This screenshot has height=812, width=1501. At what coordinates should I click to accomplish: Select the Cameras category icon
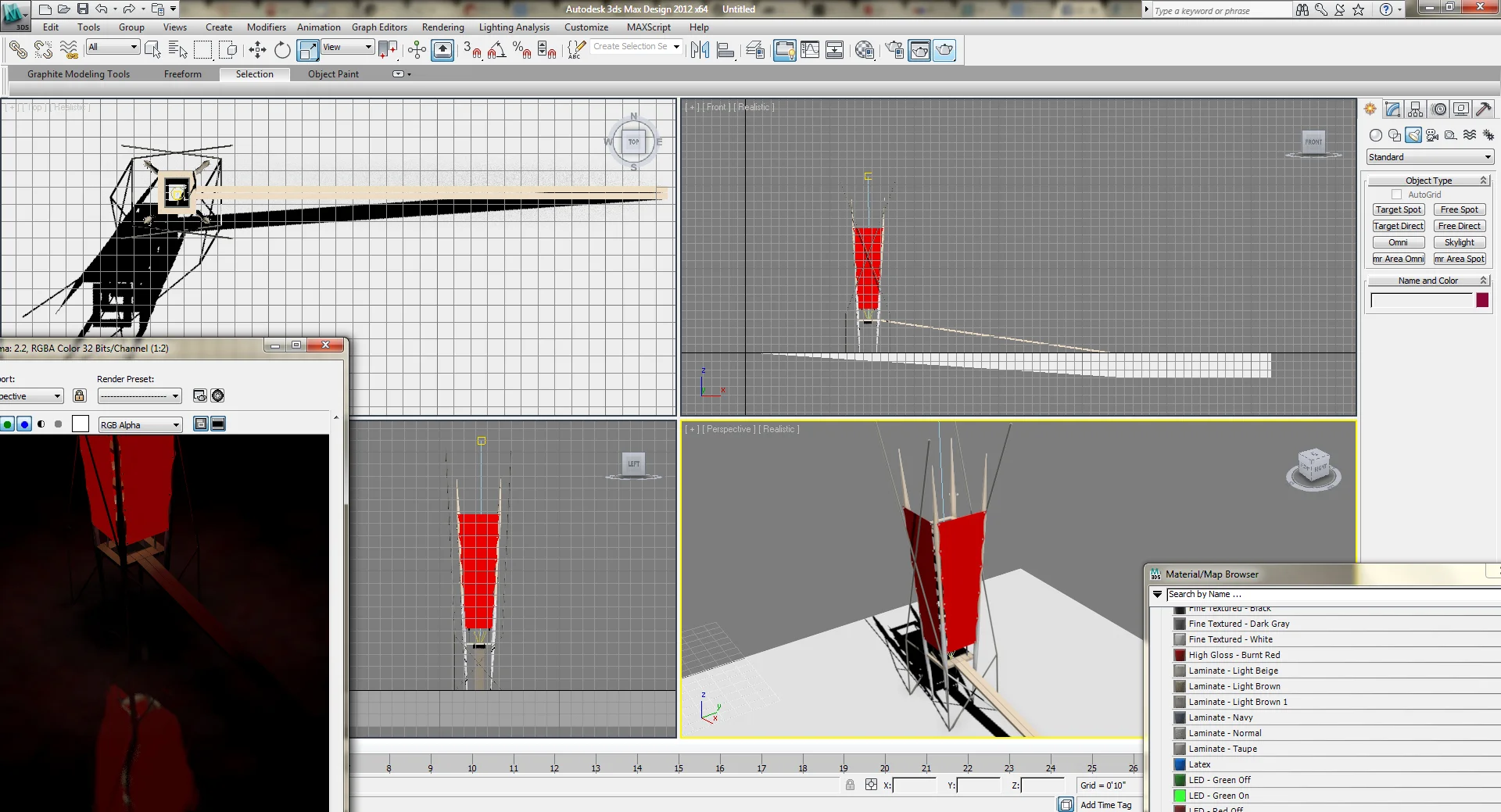click(1432, 135)
